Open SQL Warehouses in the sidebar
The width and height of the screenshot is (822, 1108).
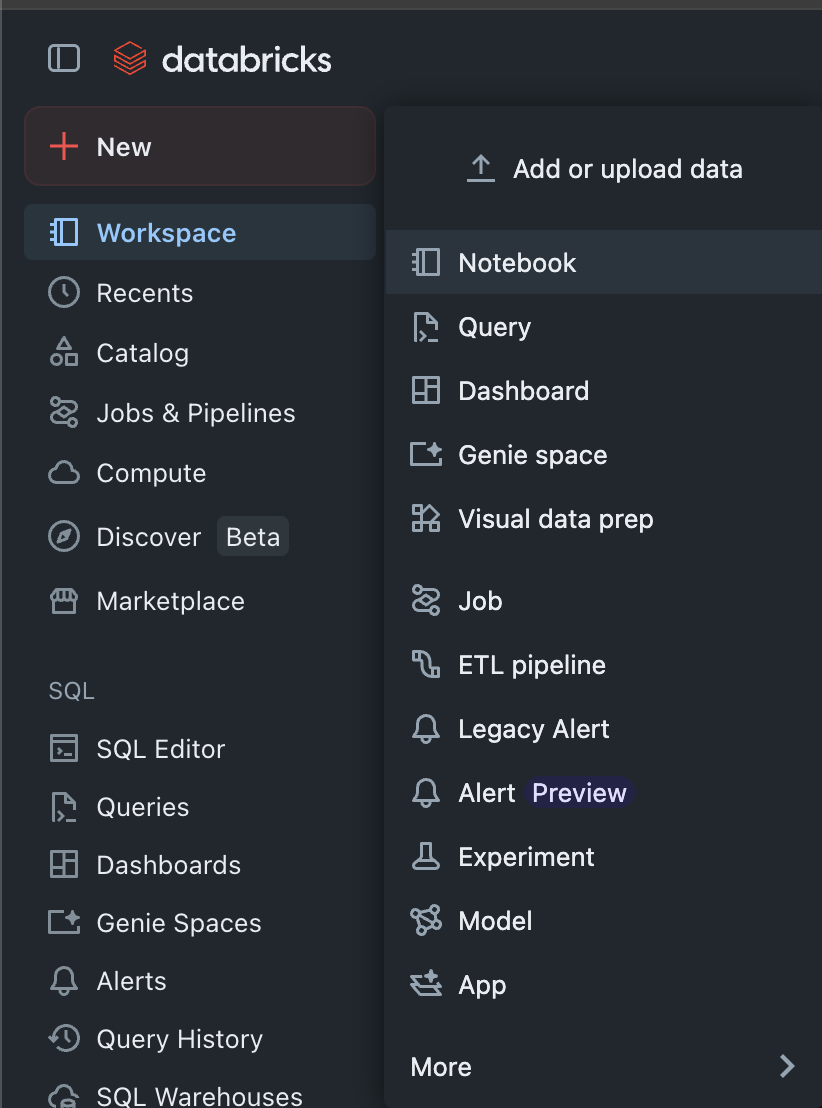pyautogui.click(x=200, y=1095)
